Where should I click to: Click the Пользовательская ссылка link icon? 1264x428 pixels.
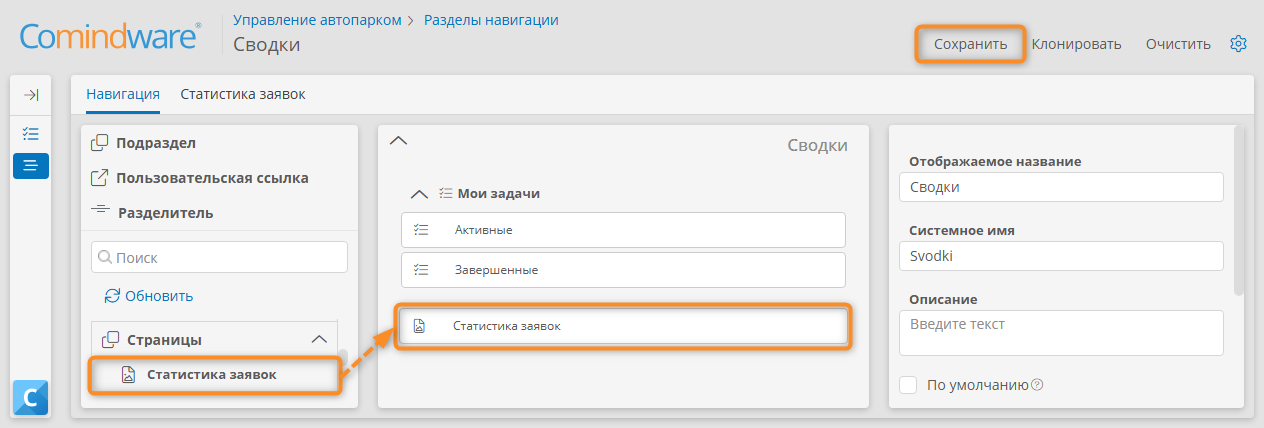pyautogui.click(x=100, y=178)
